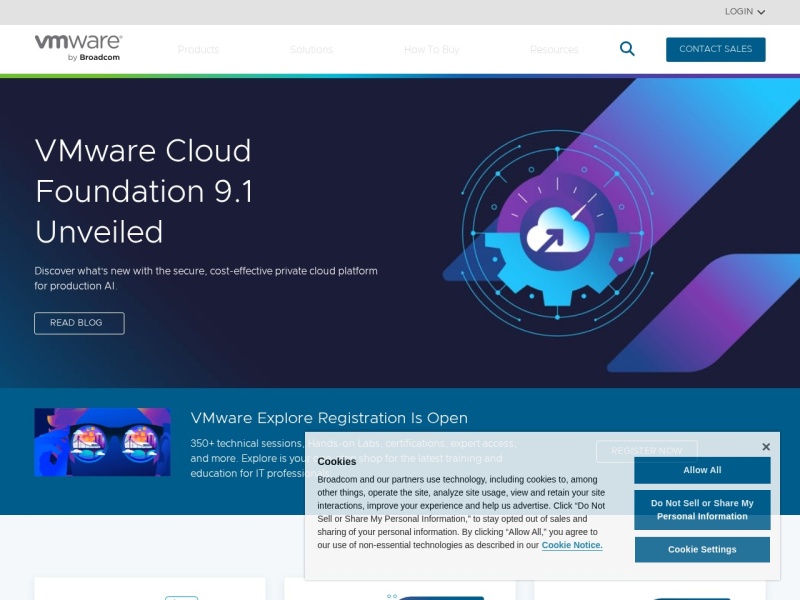The image size is (800, 600).
Task: Click the CONTACT SALES button
Action: 715,49
